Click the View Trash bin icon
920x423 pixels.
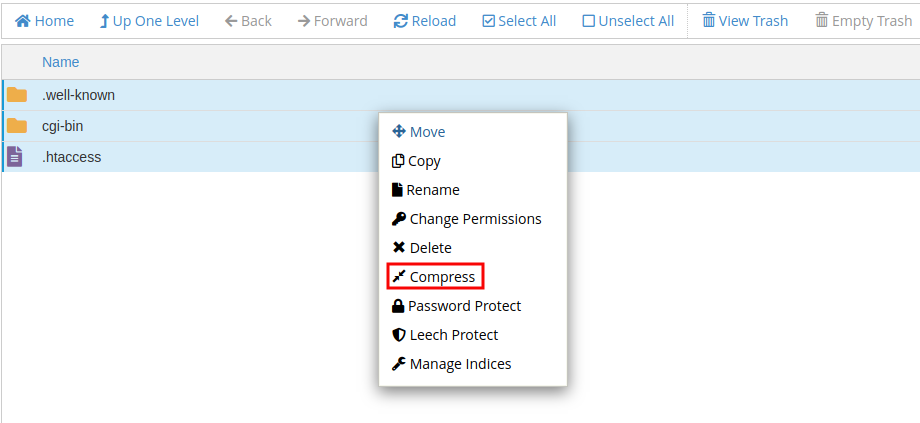[709, 22]
